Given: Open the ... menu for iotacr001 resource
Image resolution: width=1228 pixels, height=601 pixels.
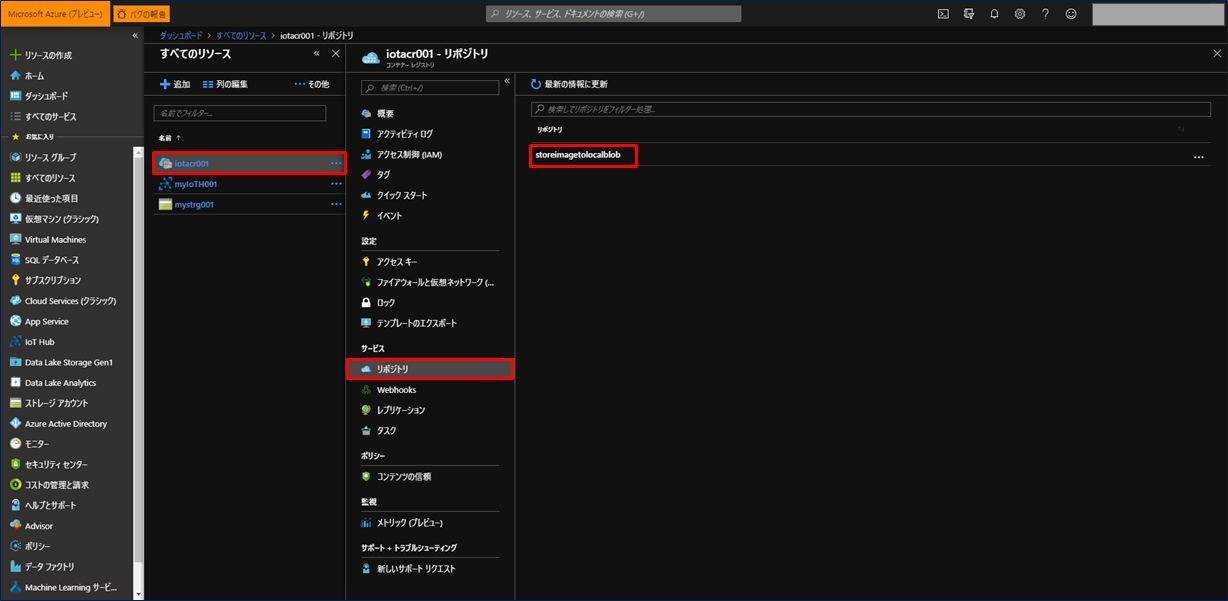Looking at the screenshot, I should [335, 163].
